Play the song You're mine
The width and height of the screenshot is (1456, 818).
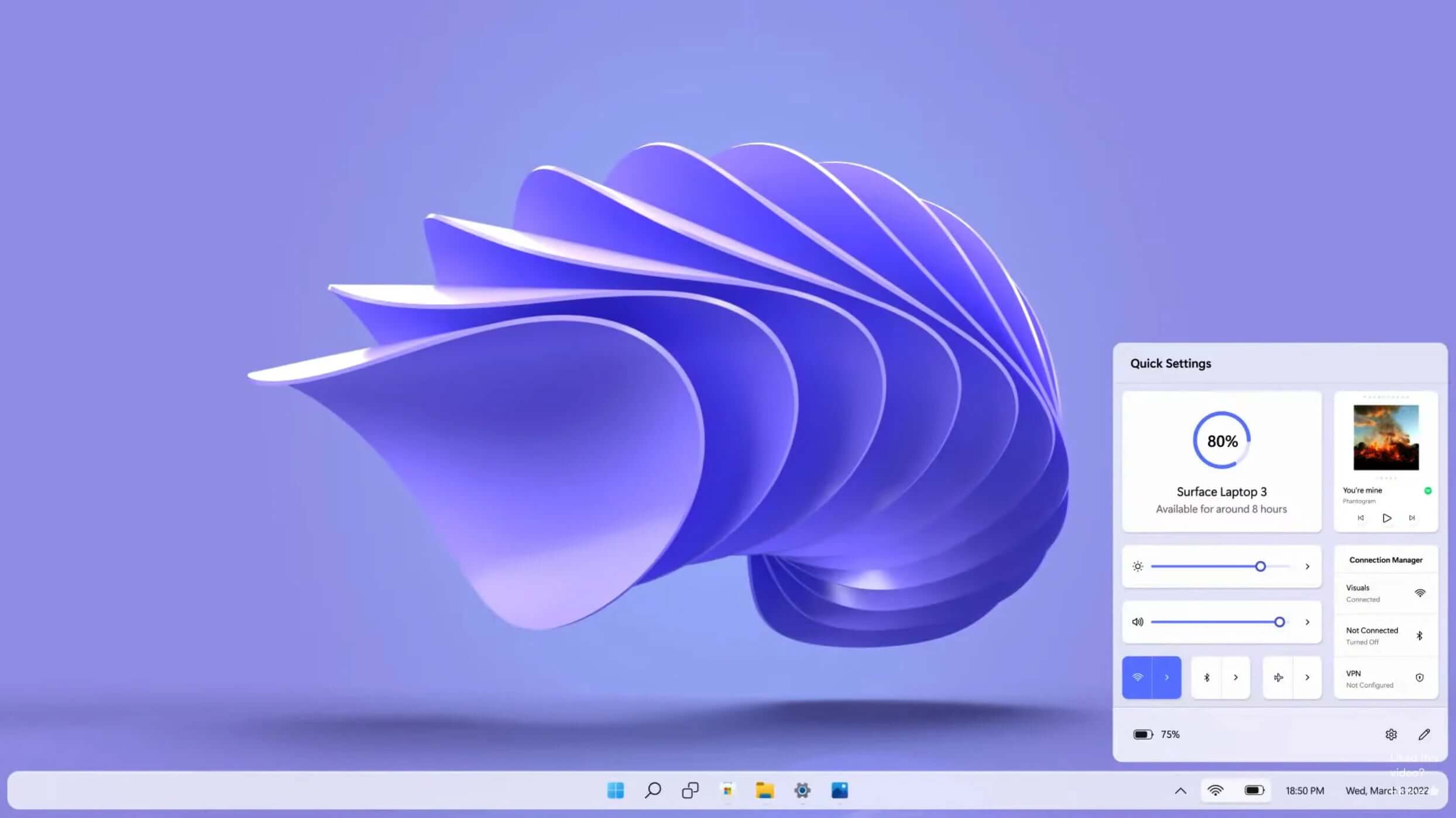coord(1386,517)
